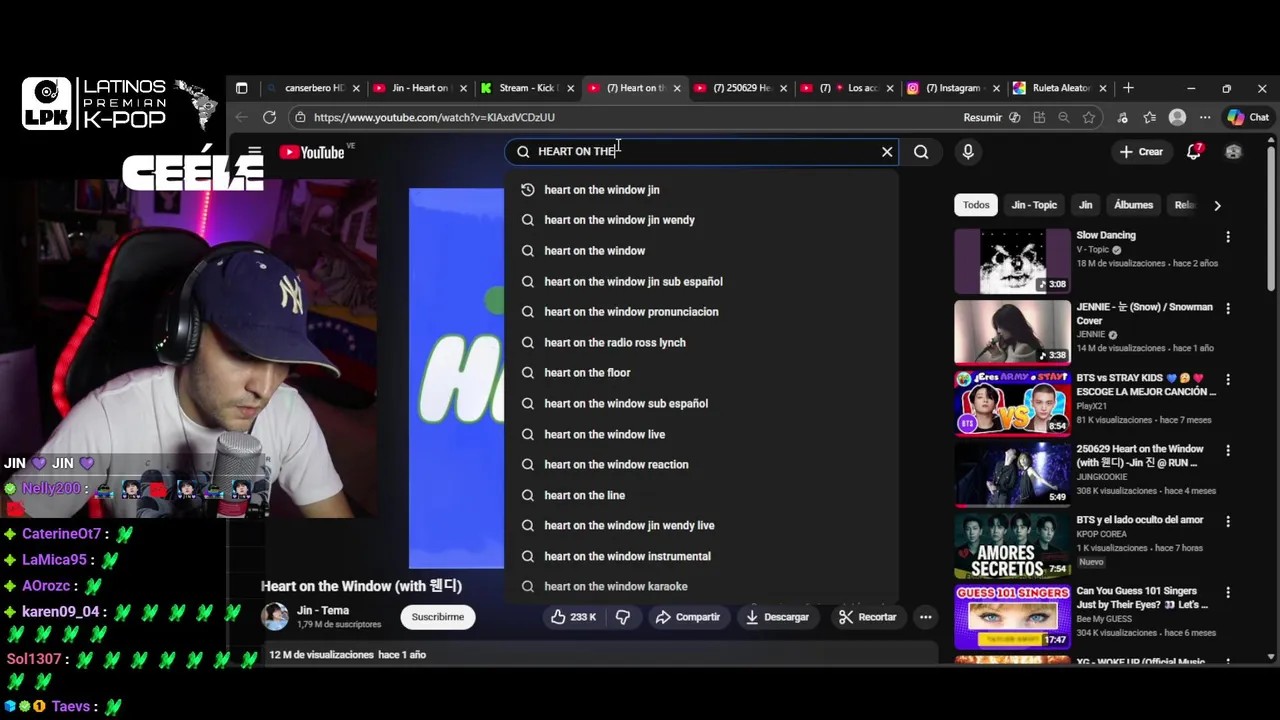Start voice search with microphone icon
The width and height of the screenshot is (1280, 720).
click(x=968, y=152)
